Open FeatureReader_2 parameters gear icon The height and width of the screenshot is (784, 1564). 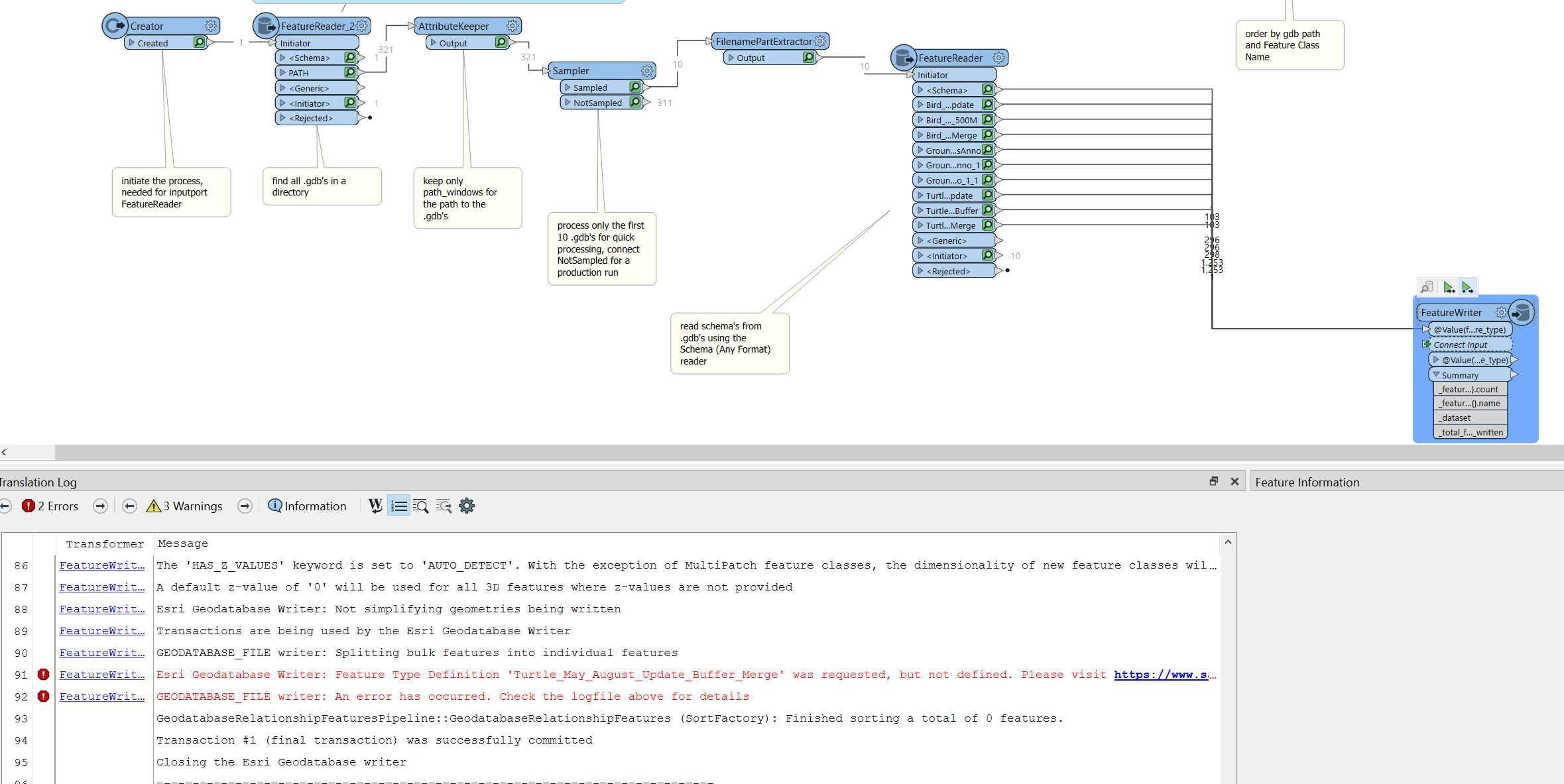362,26
